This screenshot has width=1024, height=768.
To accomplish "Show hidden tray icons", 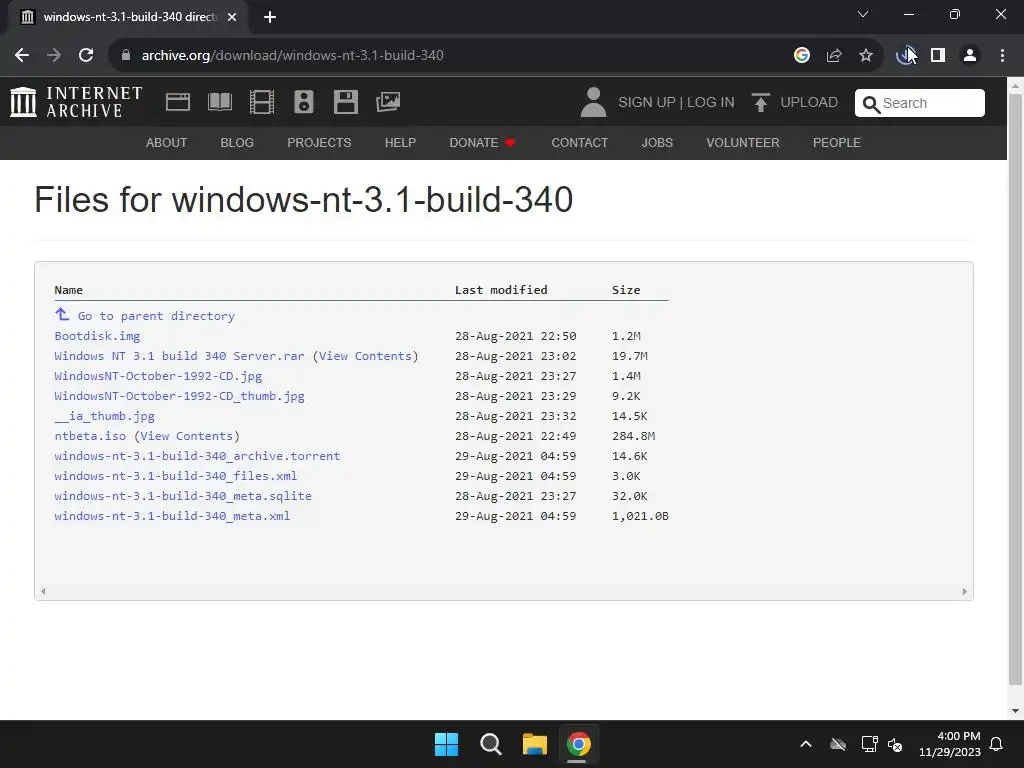I will coord(806,744).
